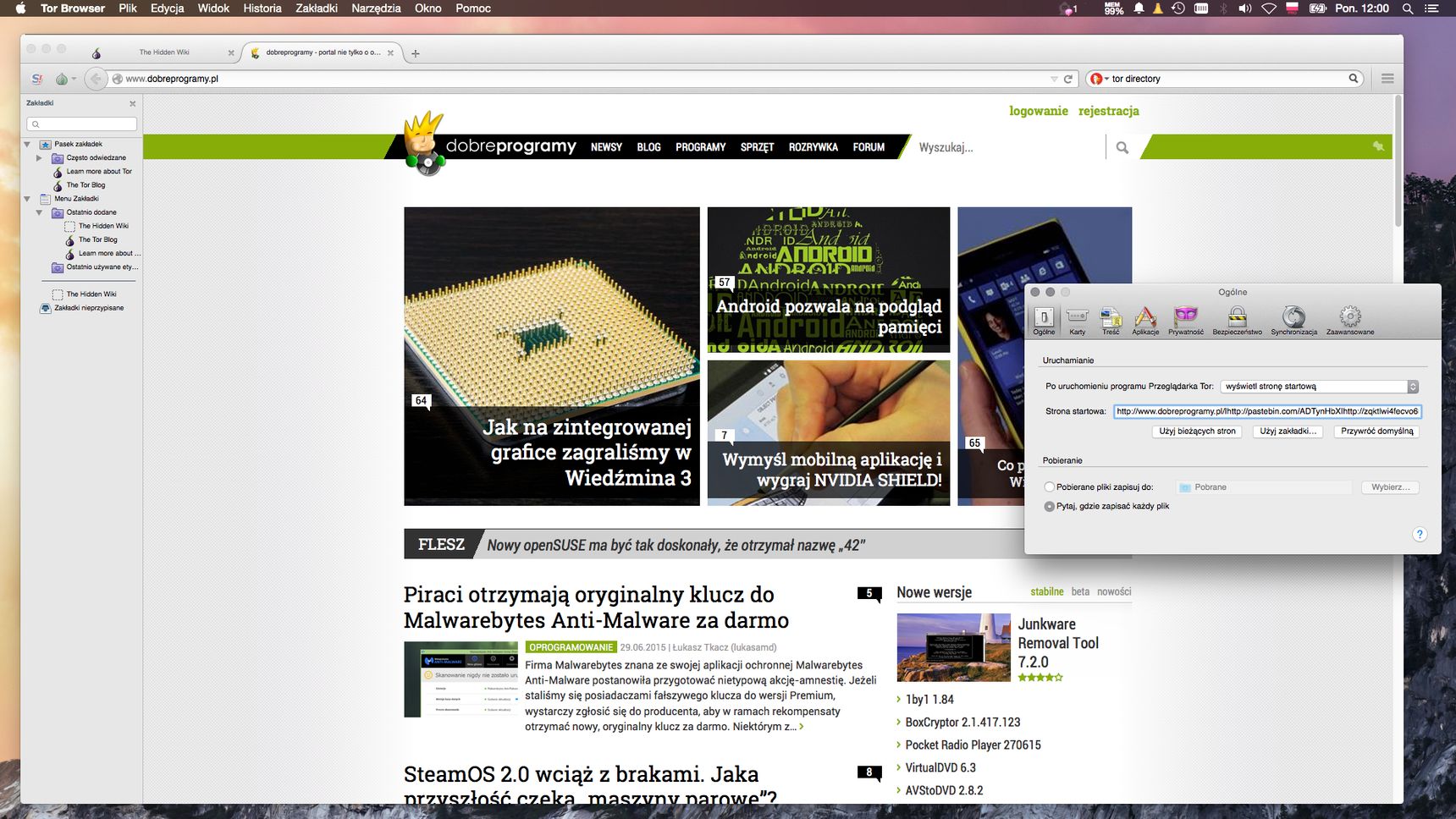
Task: Select 'Ostatnio używane ety…' folder in sidebar
Action: [95, 267]
